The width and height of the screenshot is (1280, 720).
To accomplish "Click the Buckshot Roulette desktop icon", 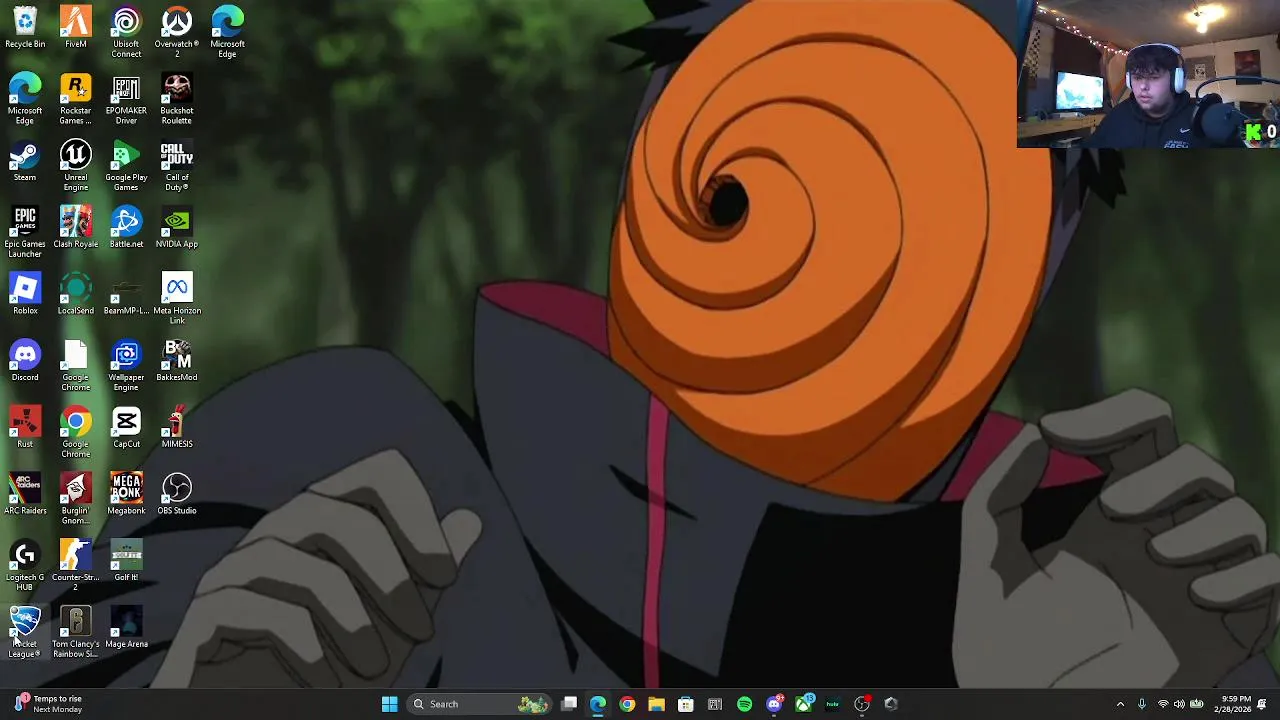I will click(x=177, y=100).
